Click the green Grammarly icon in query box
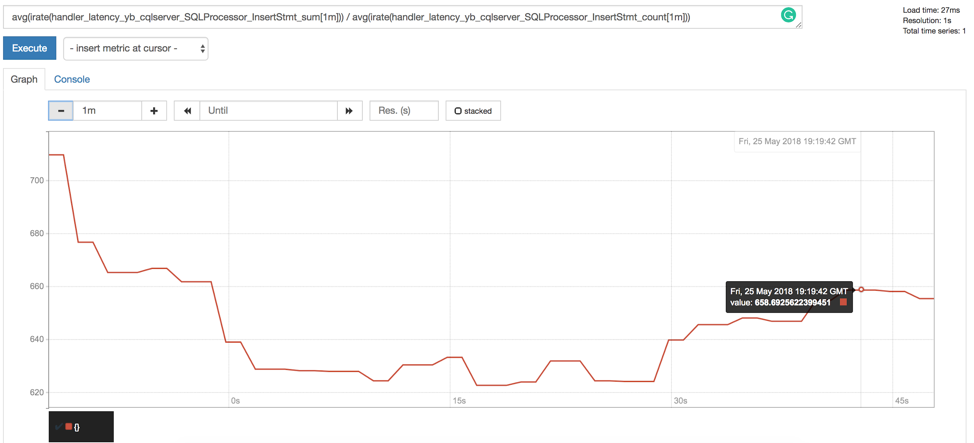Image resolution: width=974 pixels, height=443 pixels. pos(788,15)
